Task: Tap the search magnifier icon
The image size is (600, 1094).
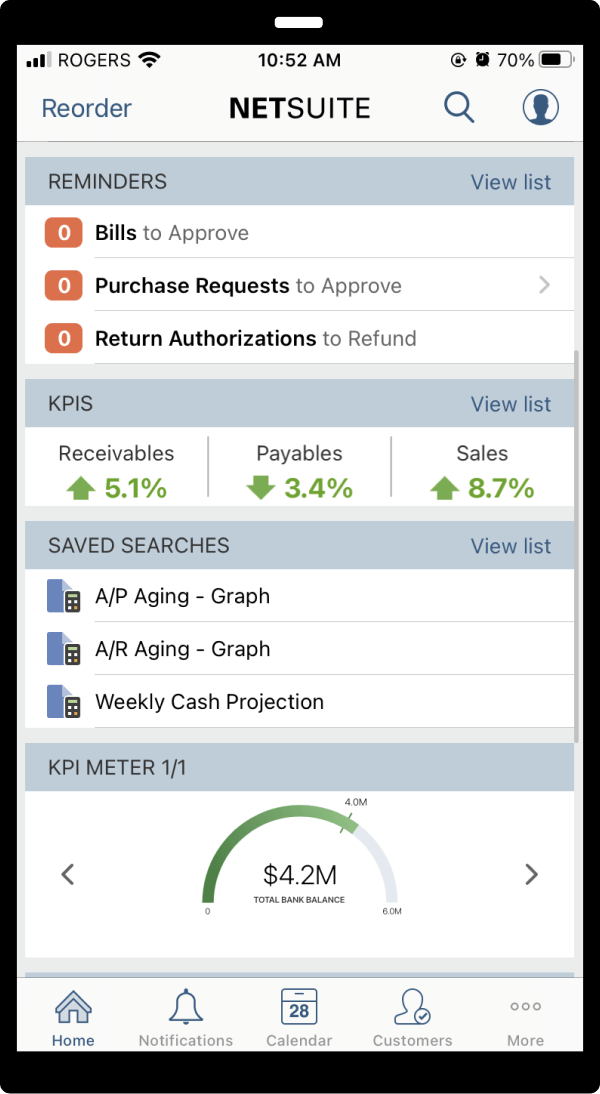Action: pyautogui.click(x=459, y=107)
